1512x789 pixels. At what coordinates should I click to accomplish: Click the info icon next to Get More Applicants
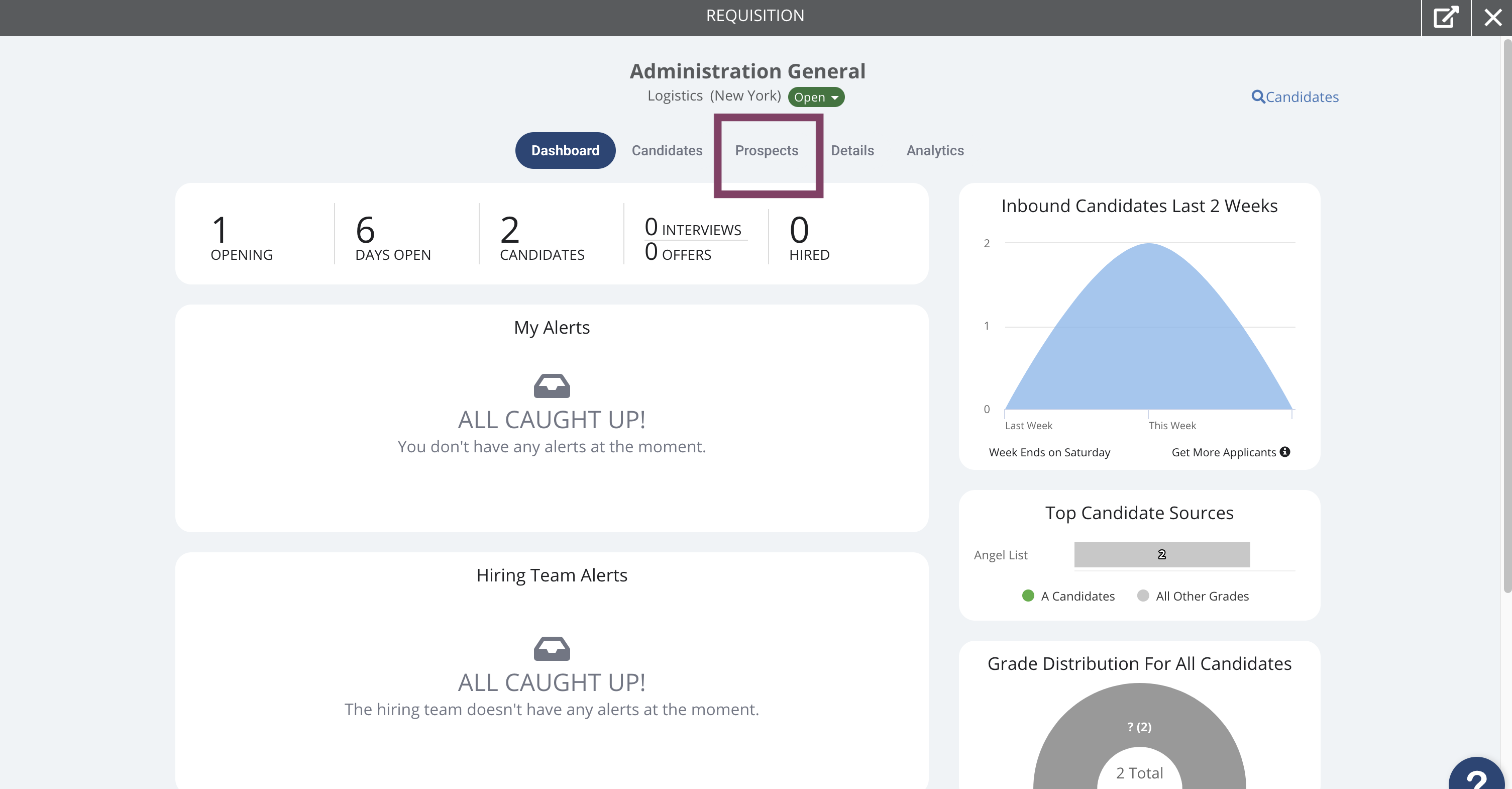tap(1285, 451)
